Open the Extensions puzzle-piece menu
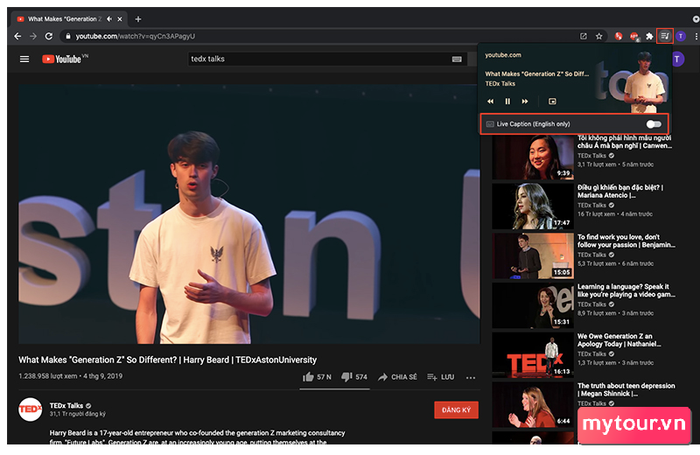 click(650, 36)
